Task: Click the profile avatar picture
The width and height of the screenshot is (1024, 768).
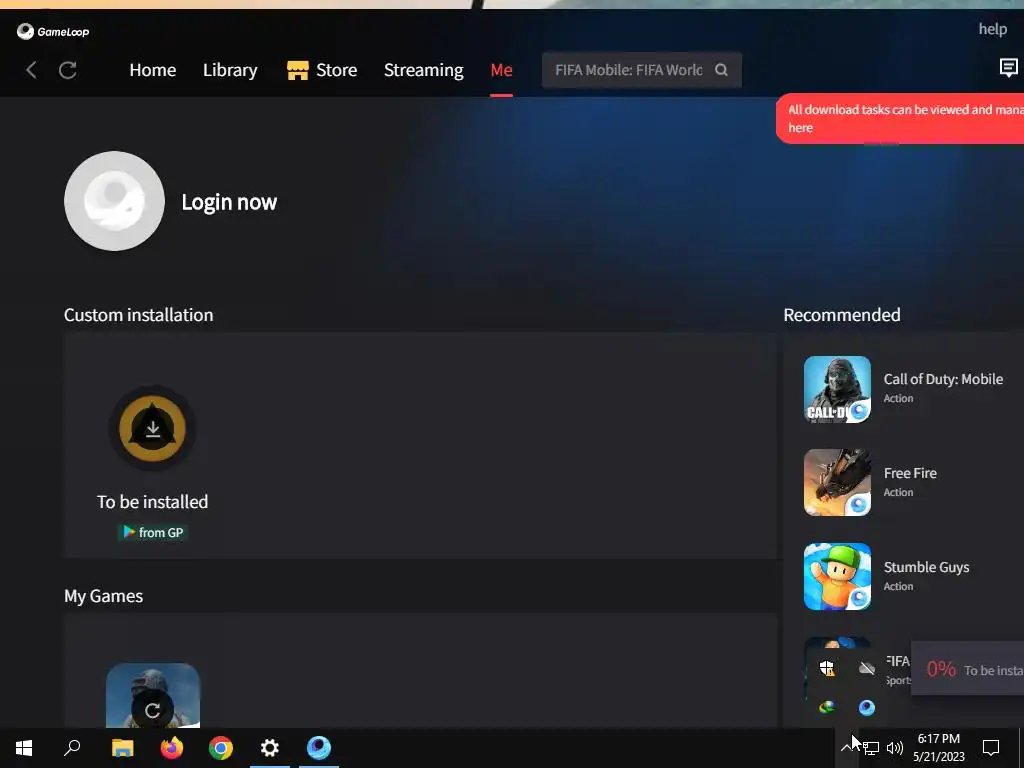Action: point(114,201)
